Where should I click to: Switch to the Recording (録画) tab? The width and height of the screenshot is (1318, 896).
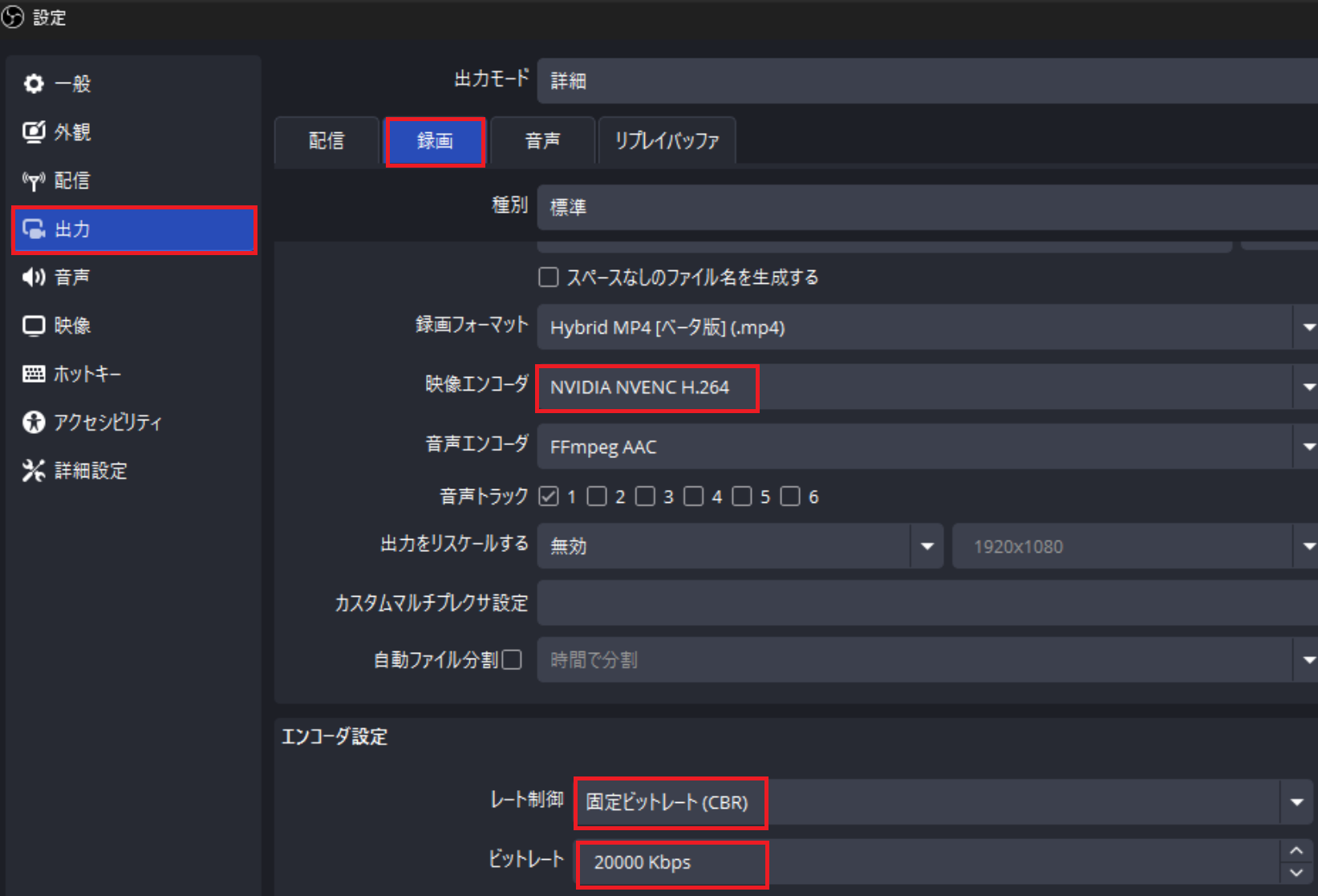coord(435,141)
